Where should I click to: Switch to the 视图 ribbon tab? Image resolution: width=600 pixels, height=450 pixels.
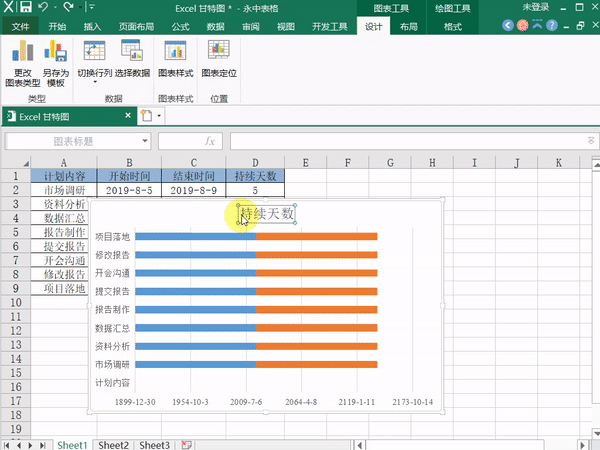(286, 26)
